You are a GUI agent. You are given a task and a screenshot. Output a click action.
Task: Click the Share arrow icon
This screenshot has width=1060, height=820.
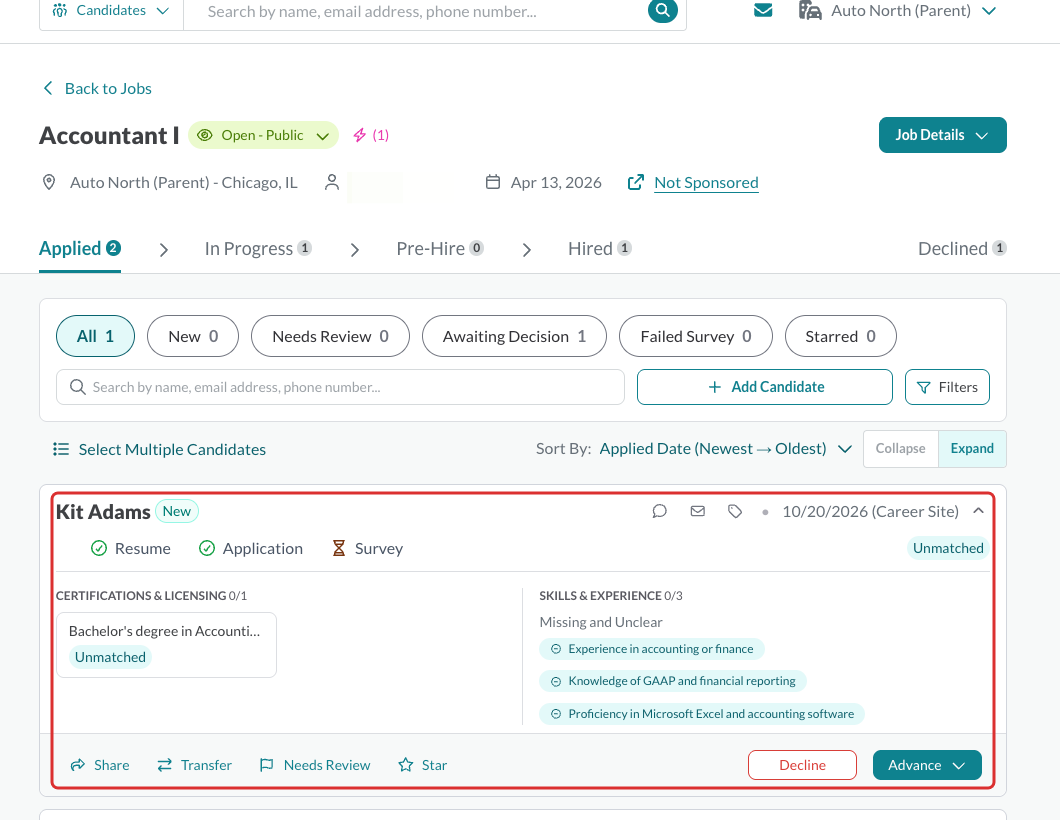(x=78, y=765)
